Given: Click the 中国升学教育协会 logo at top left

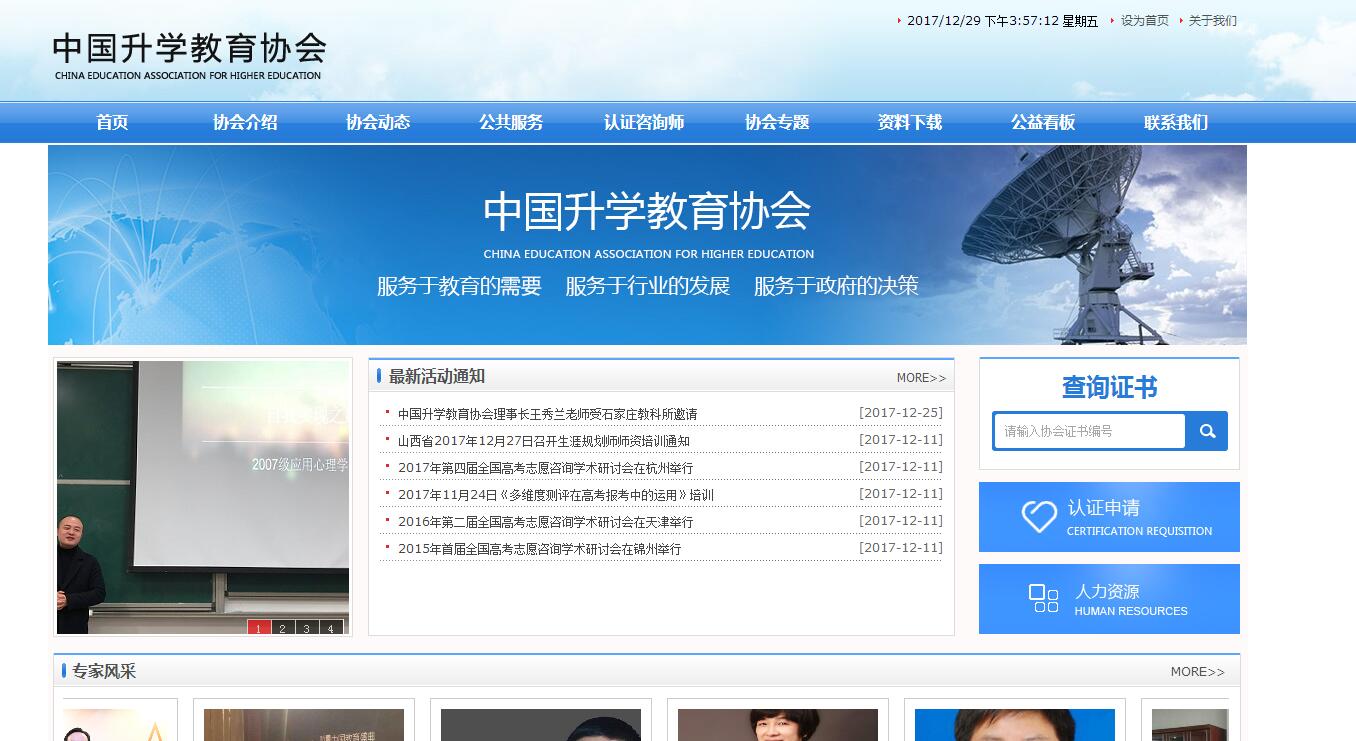Looking at the screenshot, I should 189,56.
